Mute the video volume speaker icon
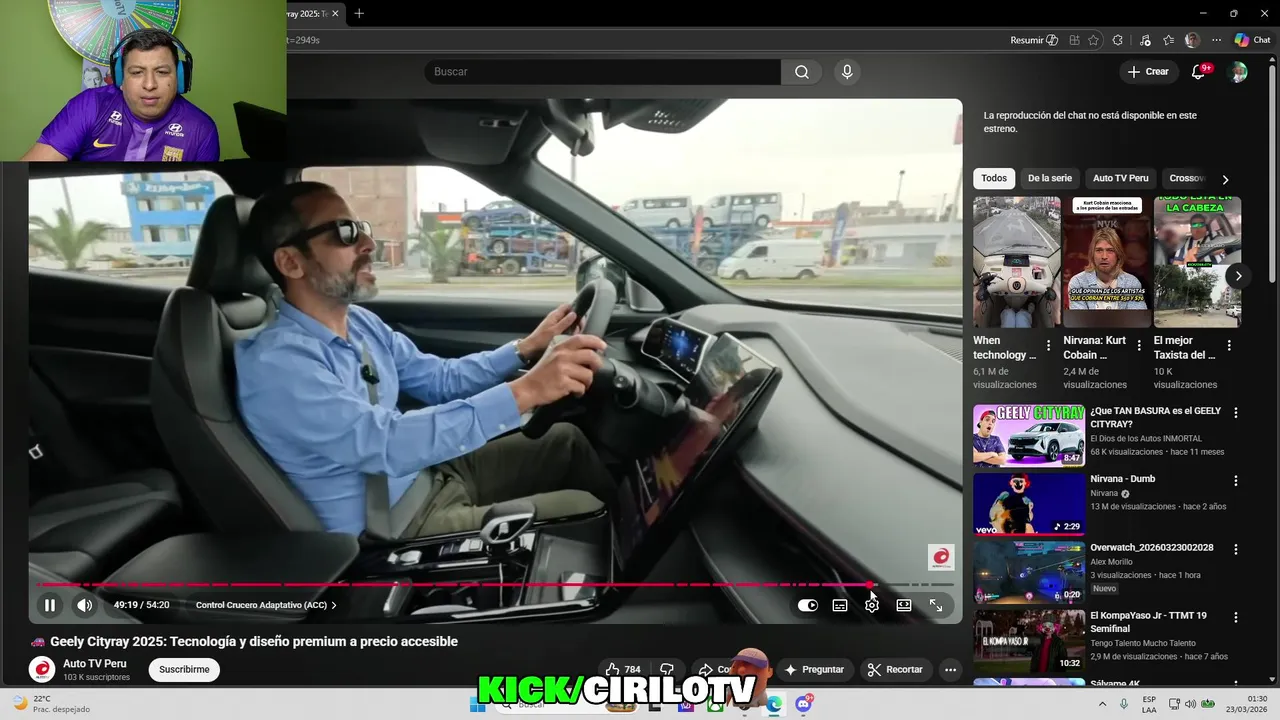Viewport: 1280px width, 720px height. (85, 605)
